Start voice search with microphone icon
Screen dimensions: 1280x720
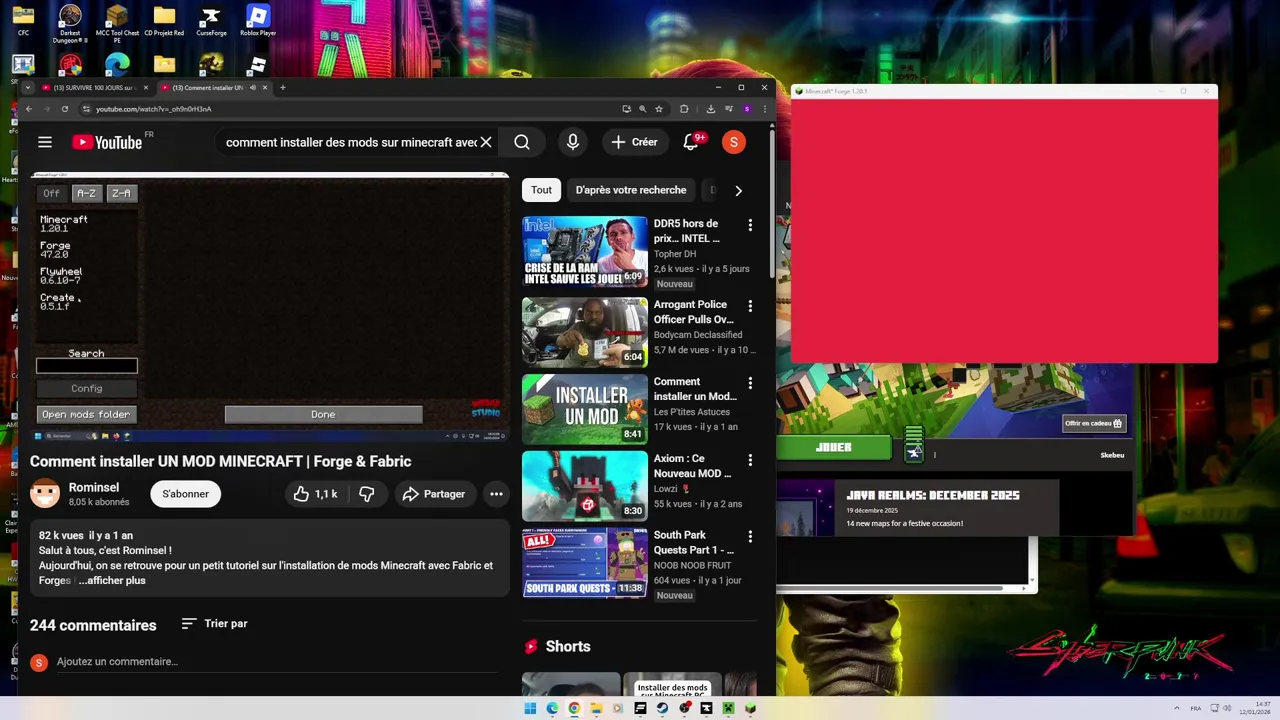[x=573, y=142]
